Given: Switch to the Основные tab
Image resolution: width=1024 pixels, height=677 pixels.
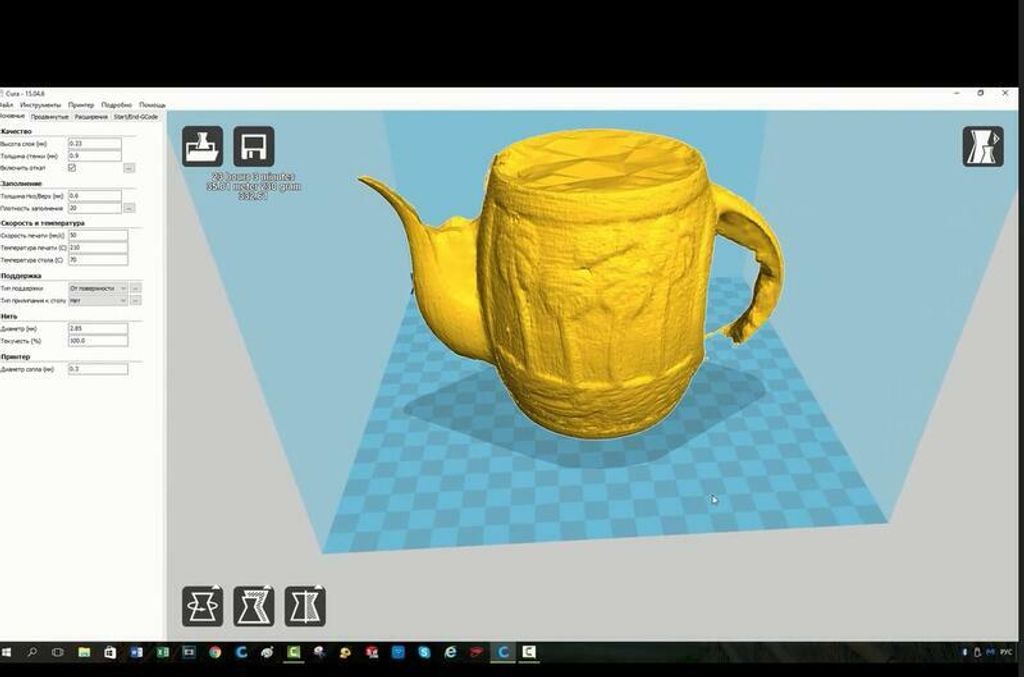Looking at the screenshot, I should tap(12, 116).
